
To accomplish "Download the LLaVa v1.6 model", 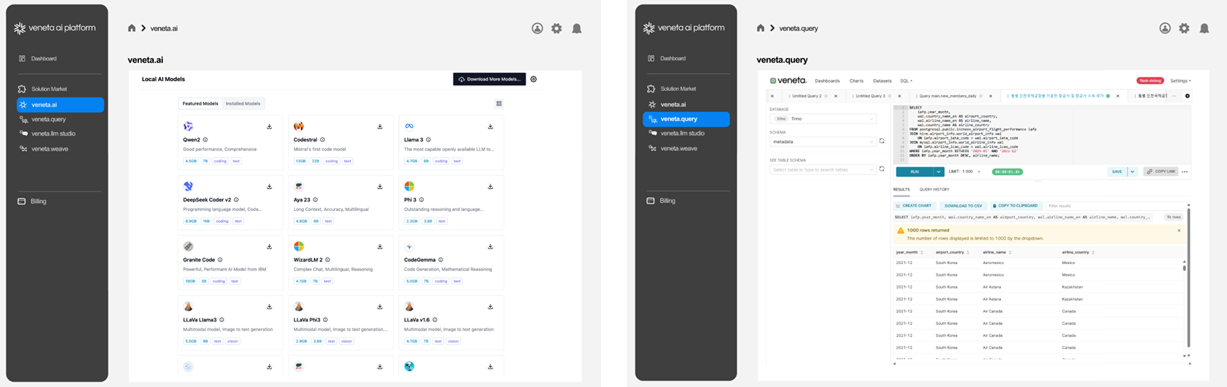I will tap(490, 307).
